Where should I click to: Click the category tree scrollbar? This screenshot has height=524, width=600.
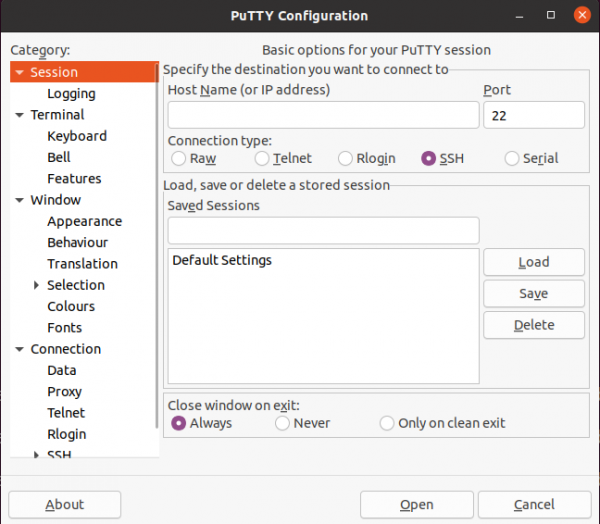tap(157, 245)
